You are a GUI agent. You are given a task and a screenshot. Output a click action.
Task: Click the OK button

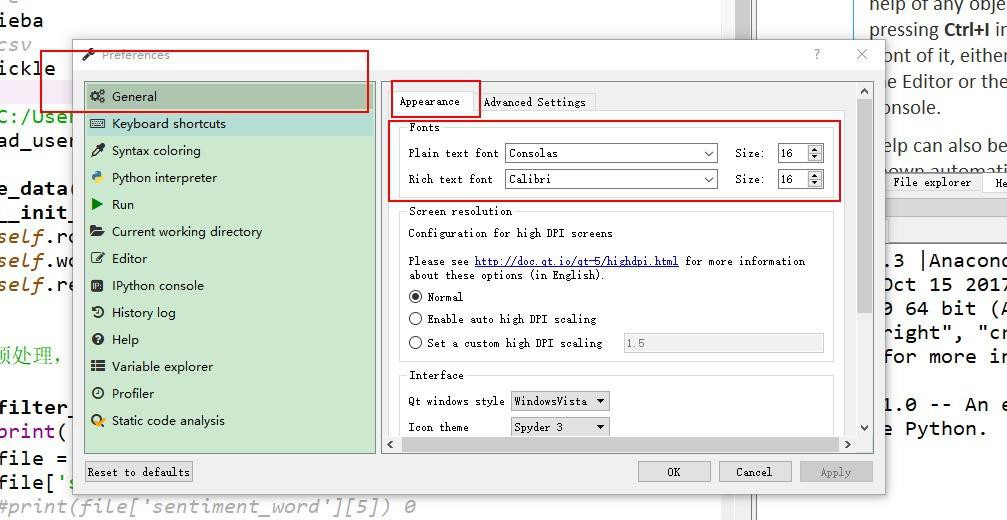pos(674,472)
